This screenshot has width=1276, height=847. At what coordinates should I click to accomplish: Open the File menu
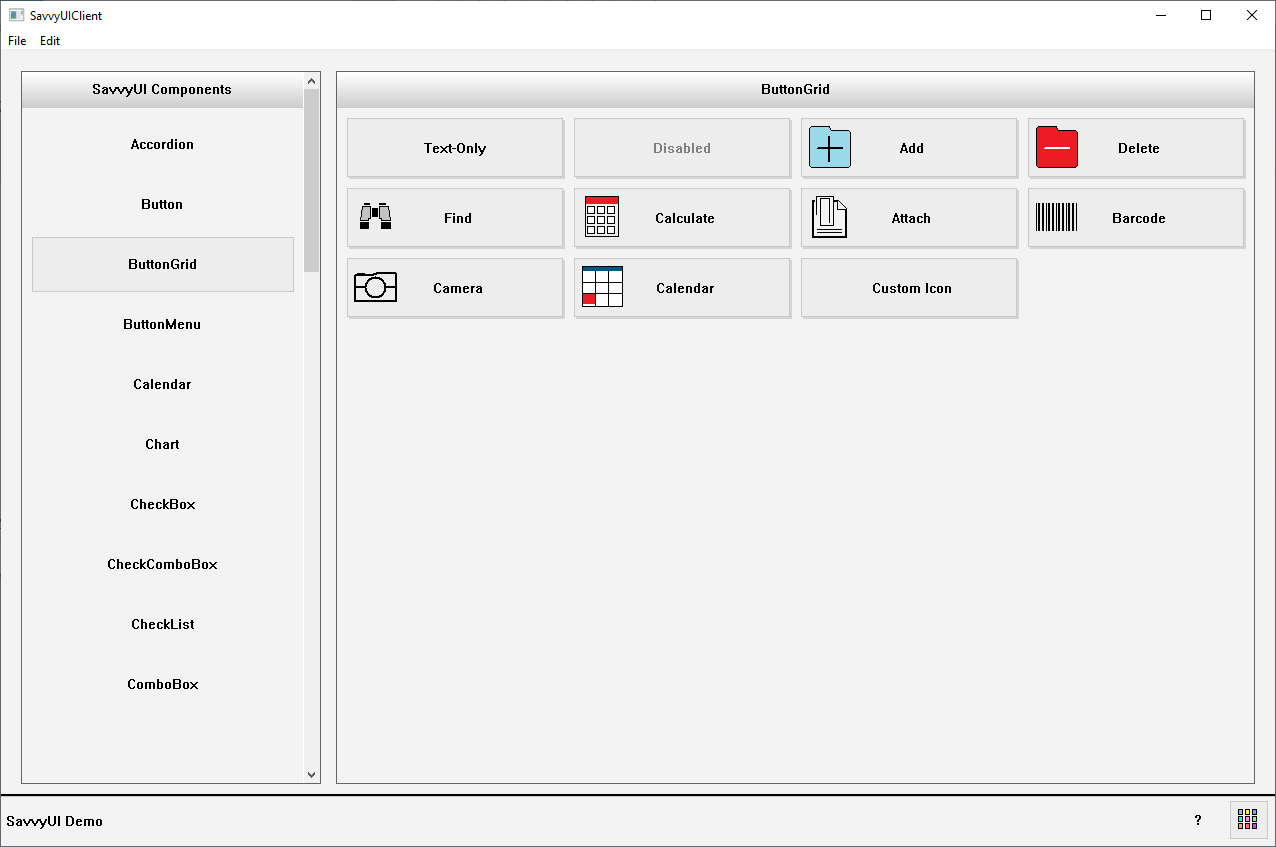click(17, 41)
